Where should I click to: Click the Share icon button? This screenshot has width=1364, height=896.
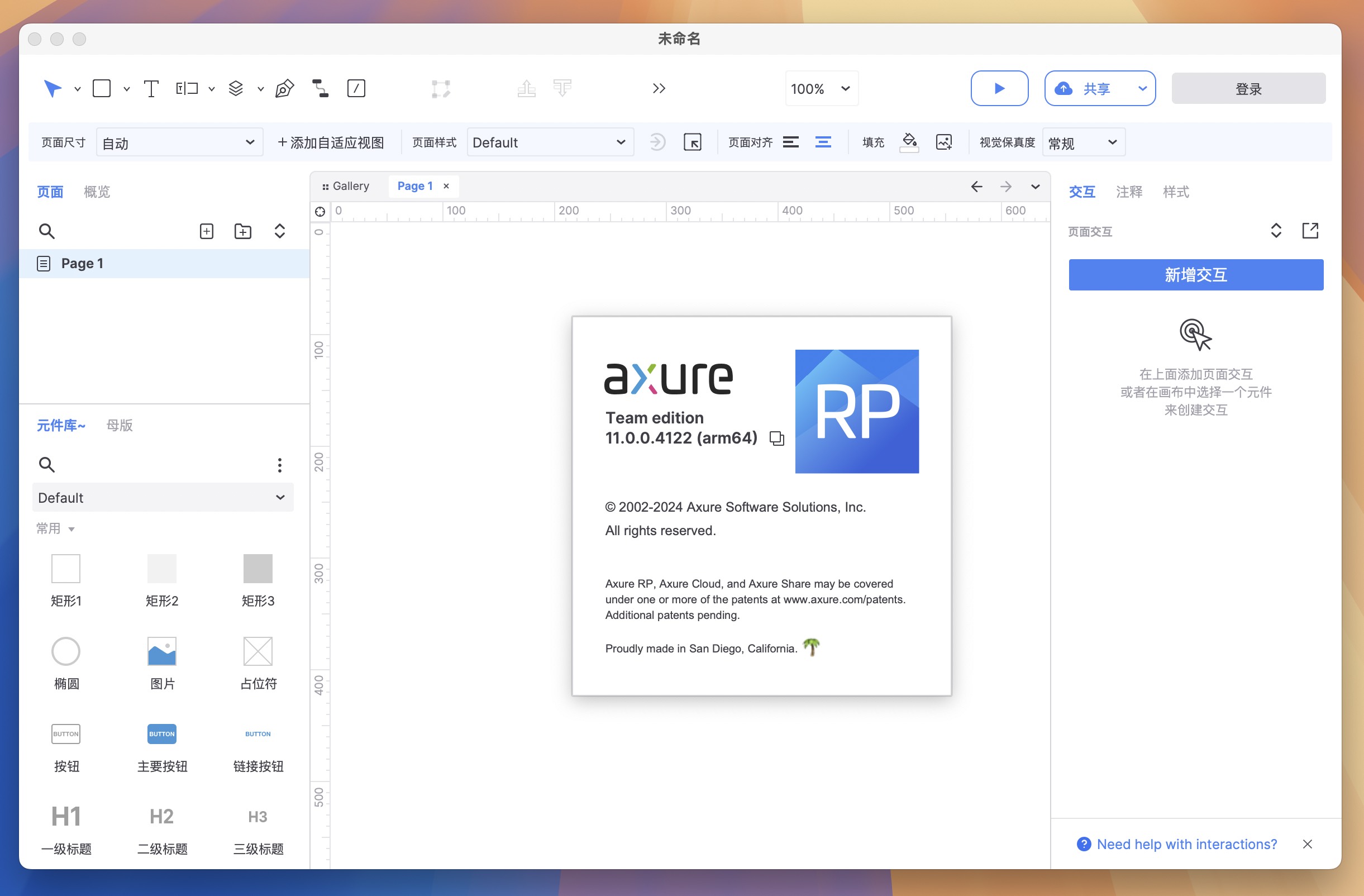pyautogui.click(x=1065, y=88)
